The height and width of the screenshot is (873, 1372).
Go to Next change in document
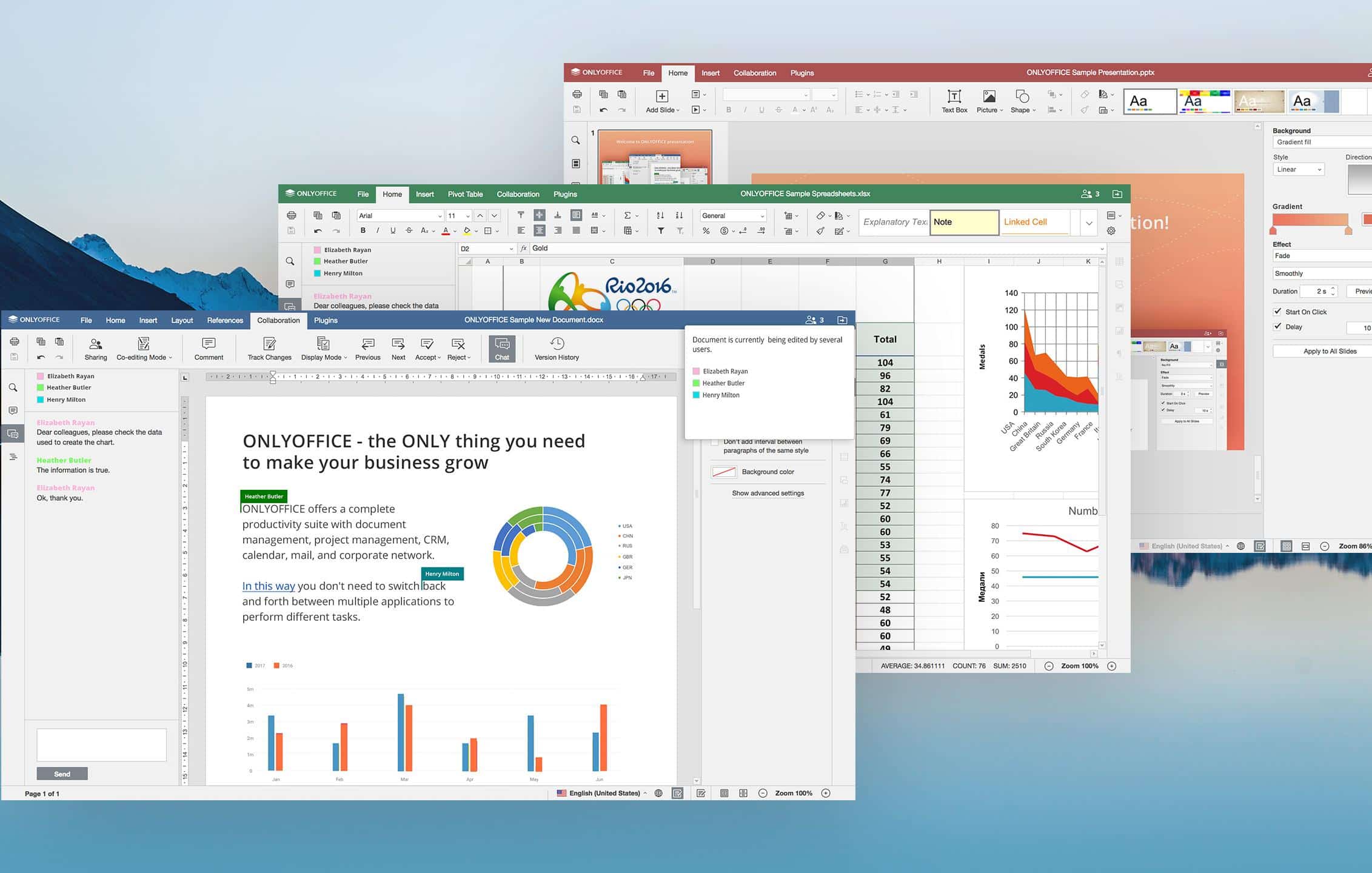click(x=398, y=349)
